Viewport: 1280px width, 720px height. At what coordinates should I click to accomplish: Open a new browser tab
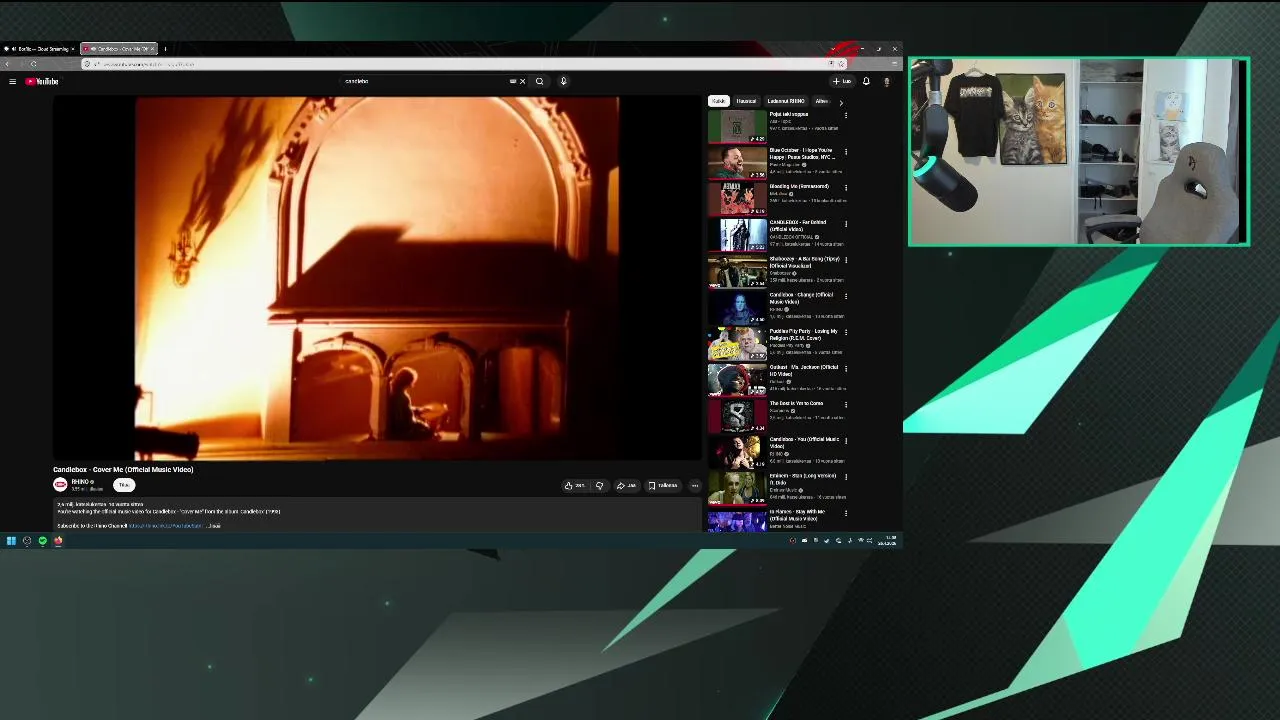[x=165, y=48]
